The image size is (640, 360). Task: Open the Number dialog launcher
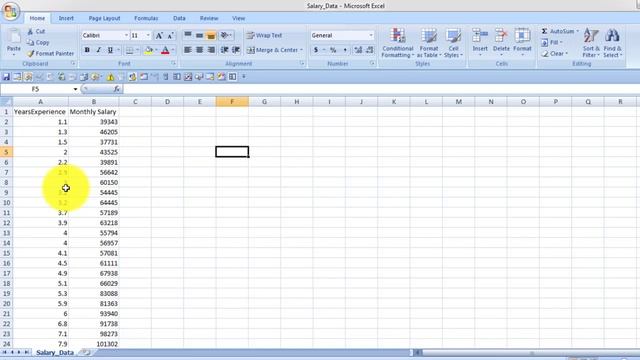372,64
